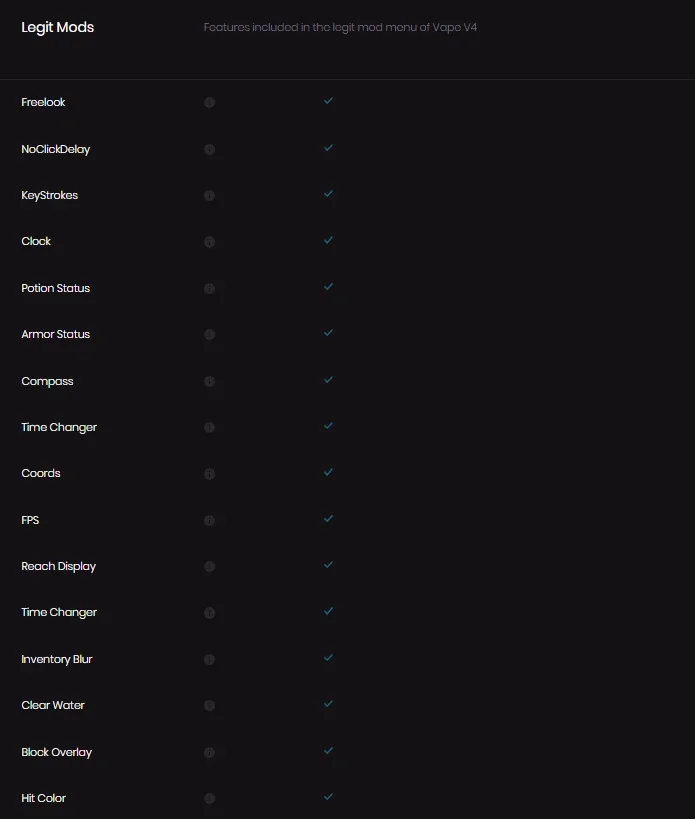The image size is (695, 819).
Task: Click the info icon beside Freelook
Action: tap(209, 102)
